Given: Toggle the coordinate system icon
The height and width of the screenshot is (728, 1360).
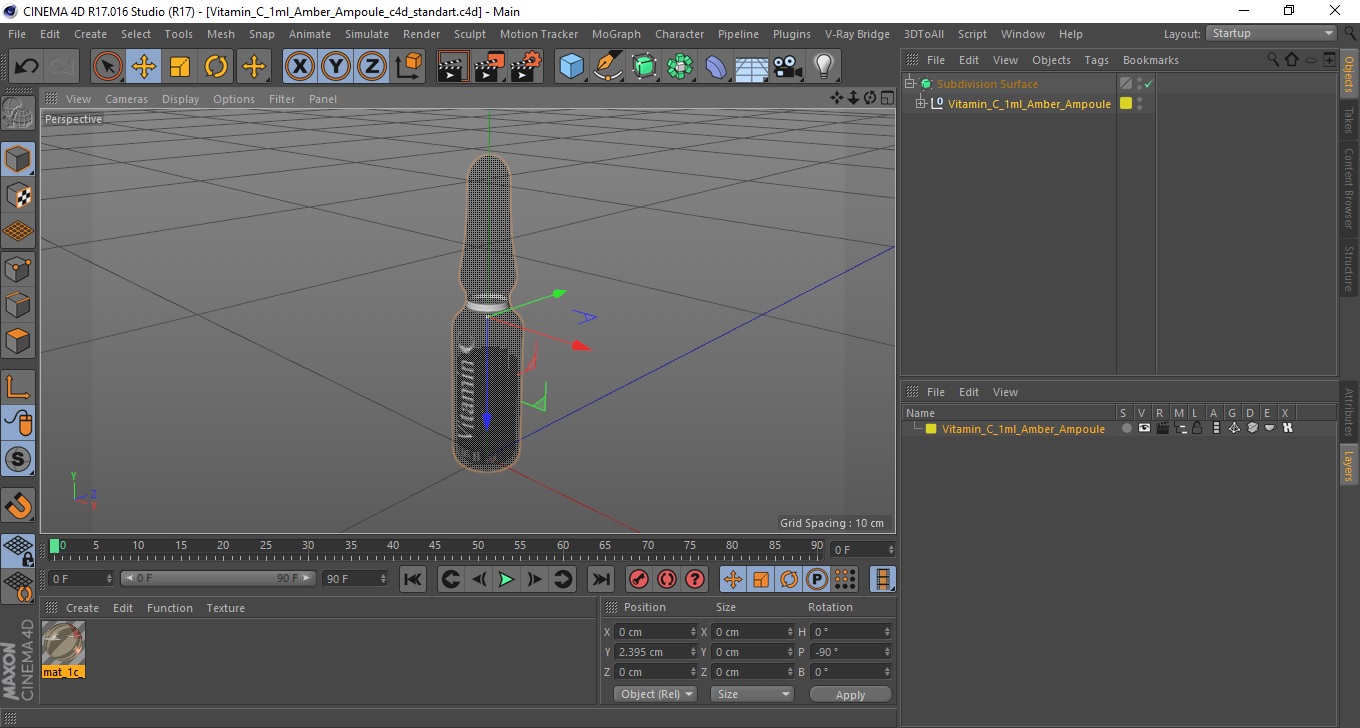Looking at the screenshot, I should 408,67.
